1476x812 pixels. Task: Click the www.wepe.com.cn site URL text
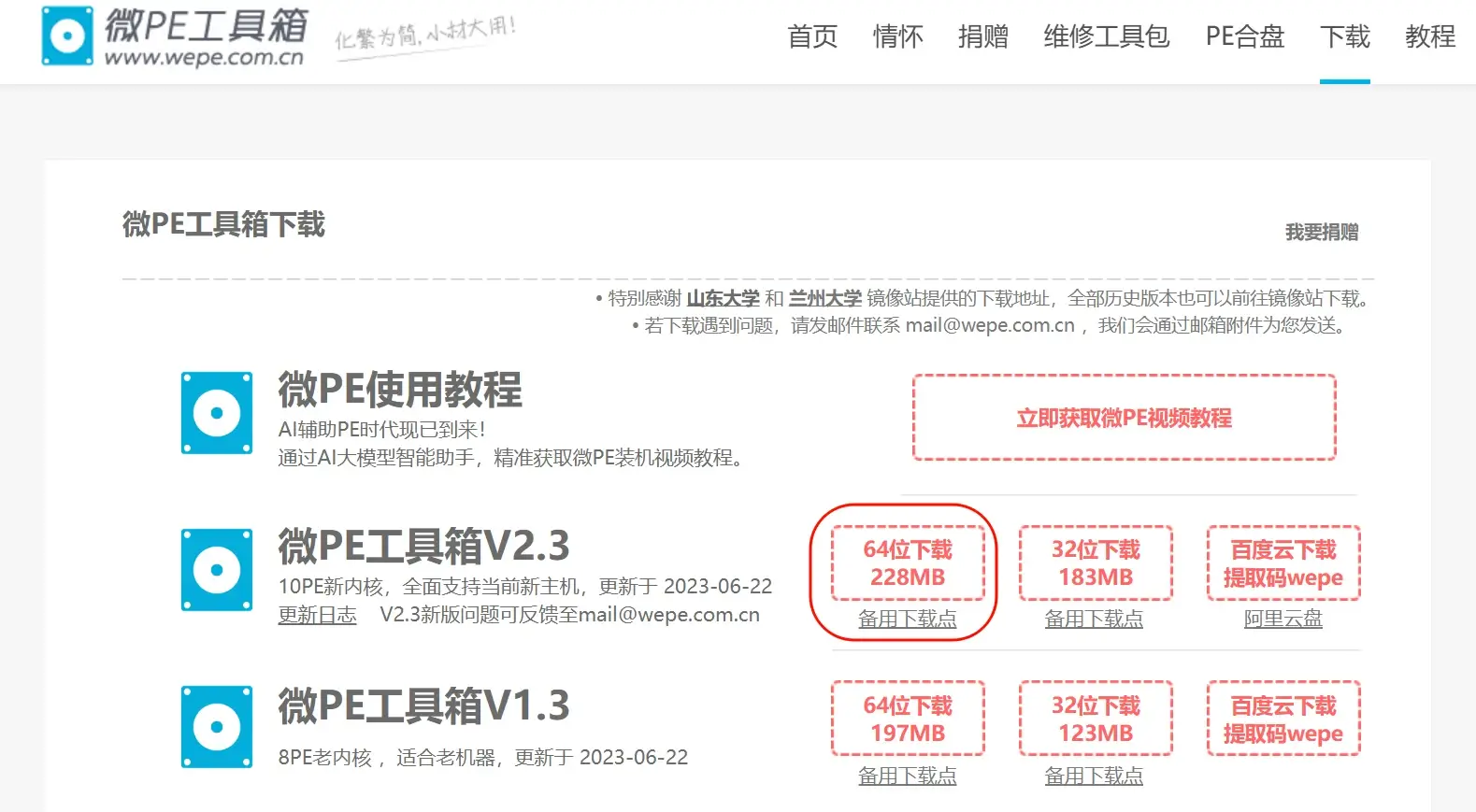[x=204, y=57]
